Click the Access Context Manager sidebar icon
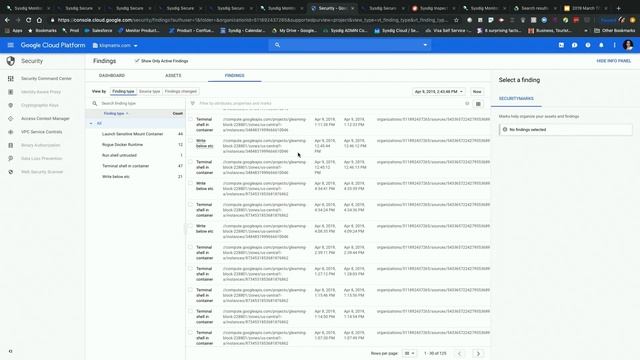 coord(11,118)
